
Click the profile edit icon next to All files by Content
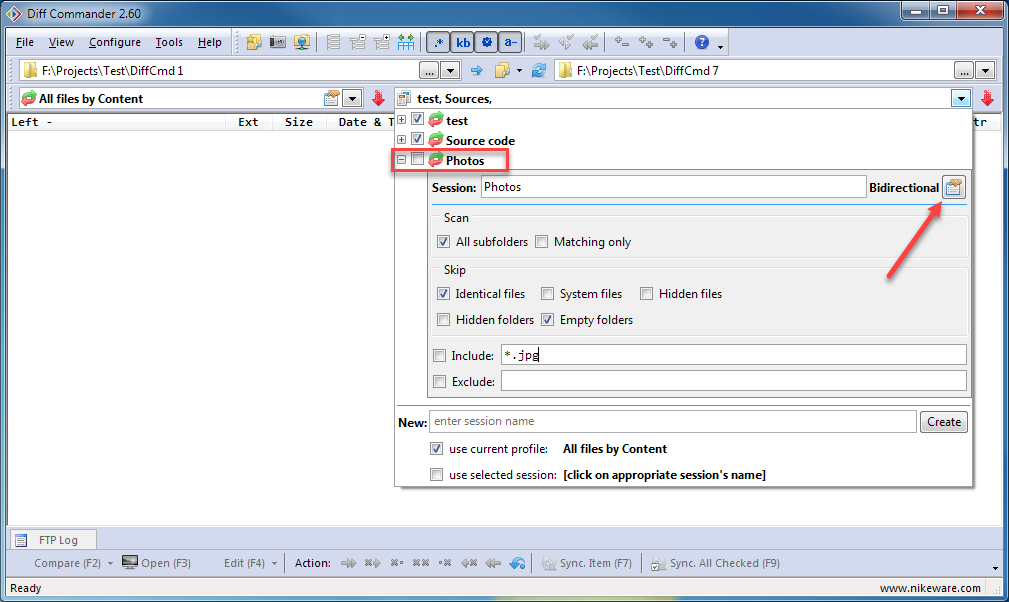pos(332,98)
